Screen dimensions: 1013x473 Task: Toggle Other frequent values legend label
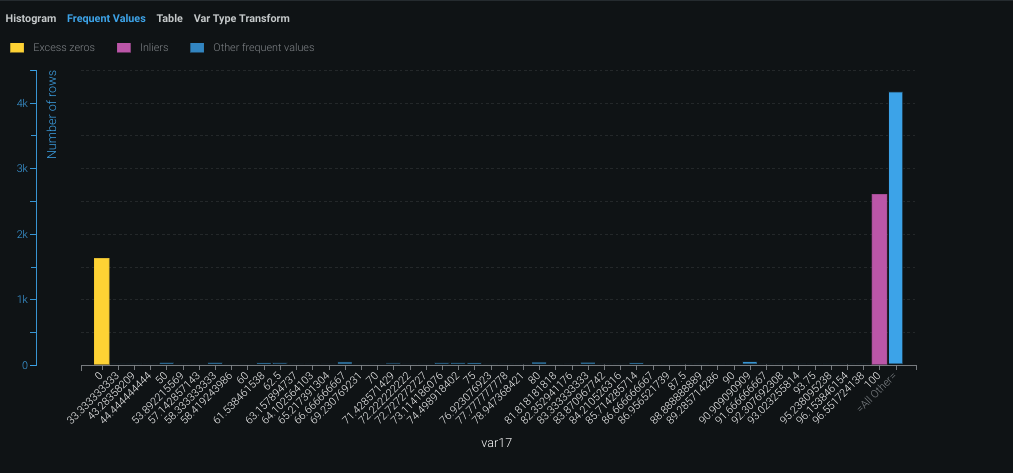coord(262,47)
